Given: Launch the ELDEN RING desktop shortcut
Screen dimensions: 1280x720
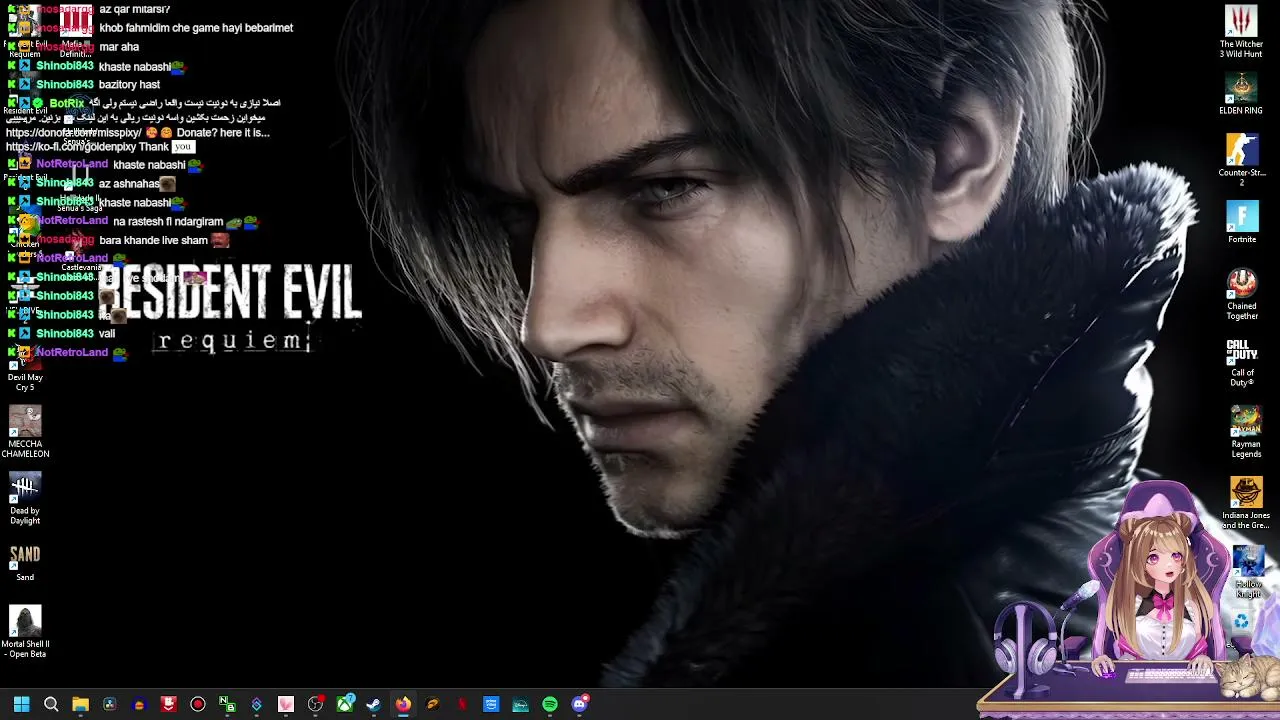Looking at the screenshot, I should point(1242,94).
